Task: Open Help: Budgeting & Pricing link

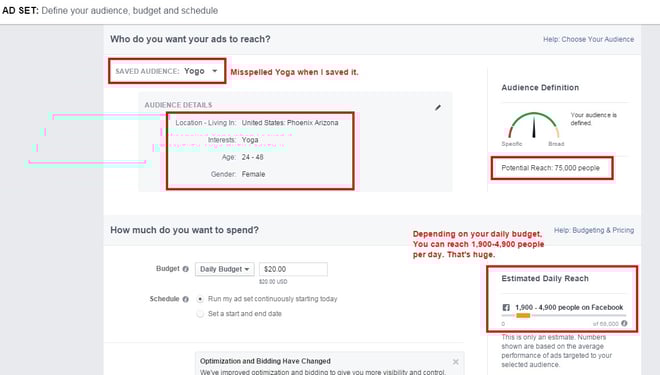Action: pyautogui.click(x=593, y=230)
